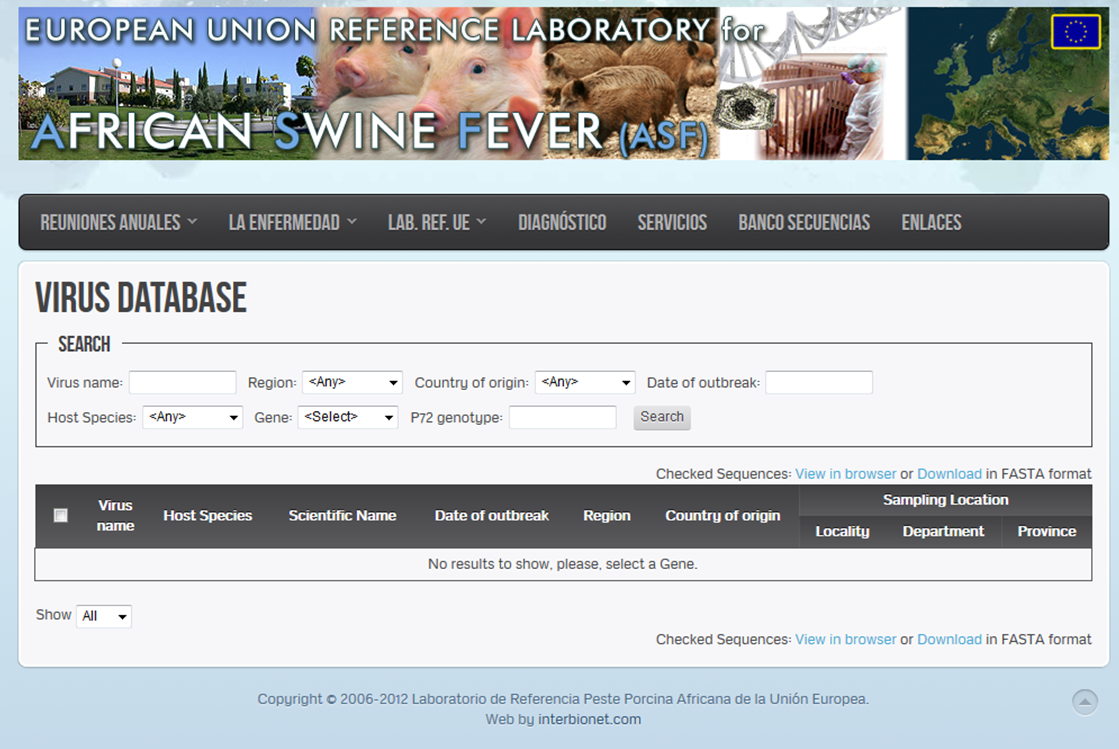The height and width of the screenshot is (749, 1119).
Task: Open the Show All rows dropdown
Action: tap(104, 617)
